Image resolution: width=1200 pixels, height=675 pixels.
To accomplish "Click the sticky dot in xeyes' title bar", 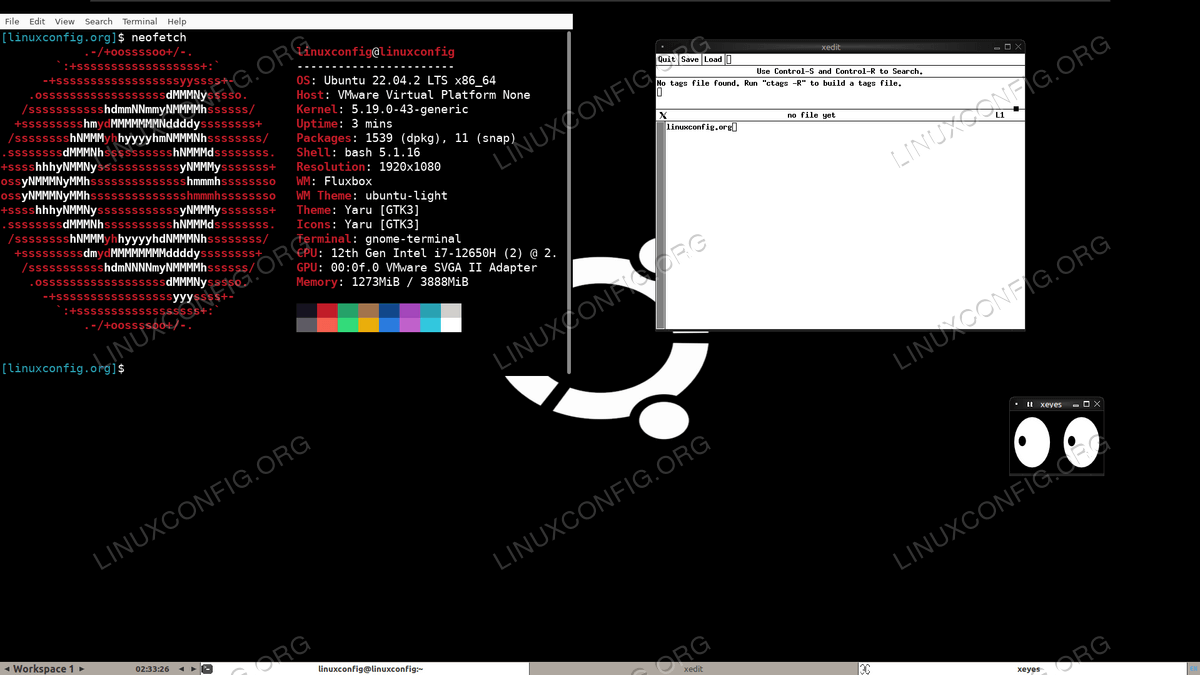I will pos(1017,404).
